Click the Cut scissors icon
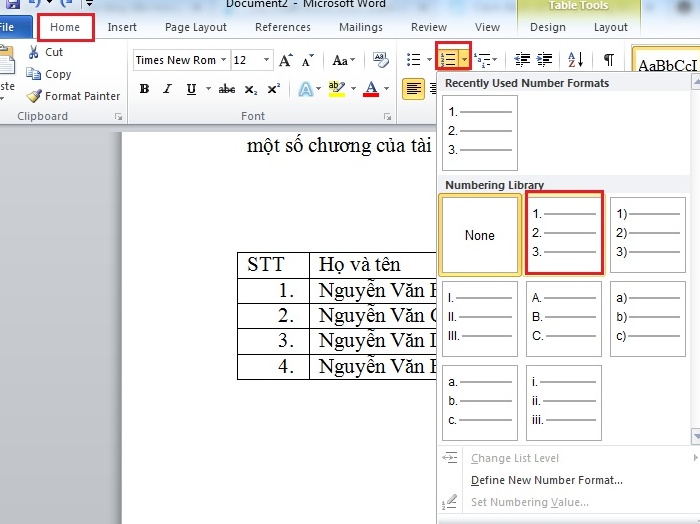 (33, 52)
